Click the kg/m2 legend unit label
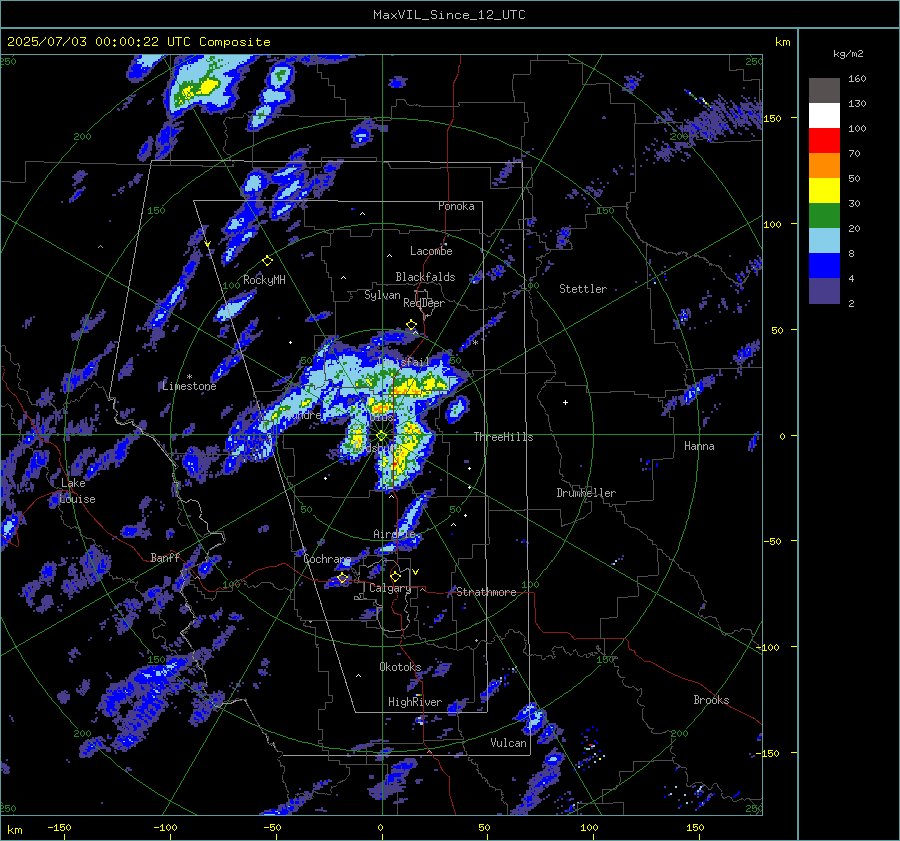 pyautogui.click(x=848, y=54)
